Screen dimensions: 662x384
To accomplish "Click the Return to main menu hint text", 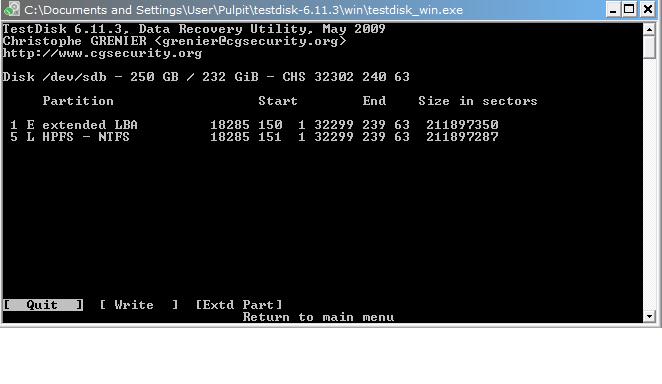I will (319, 317).
